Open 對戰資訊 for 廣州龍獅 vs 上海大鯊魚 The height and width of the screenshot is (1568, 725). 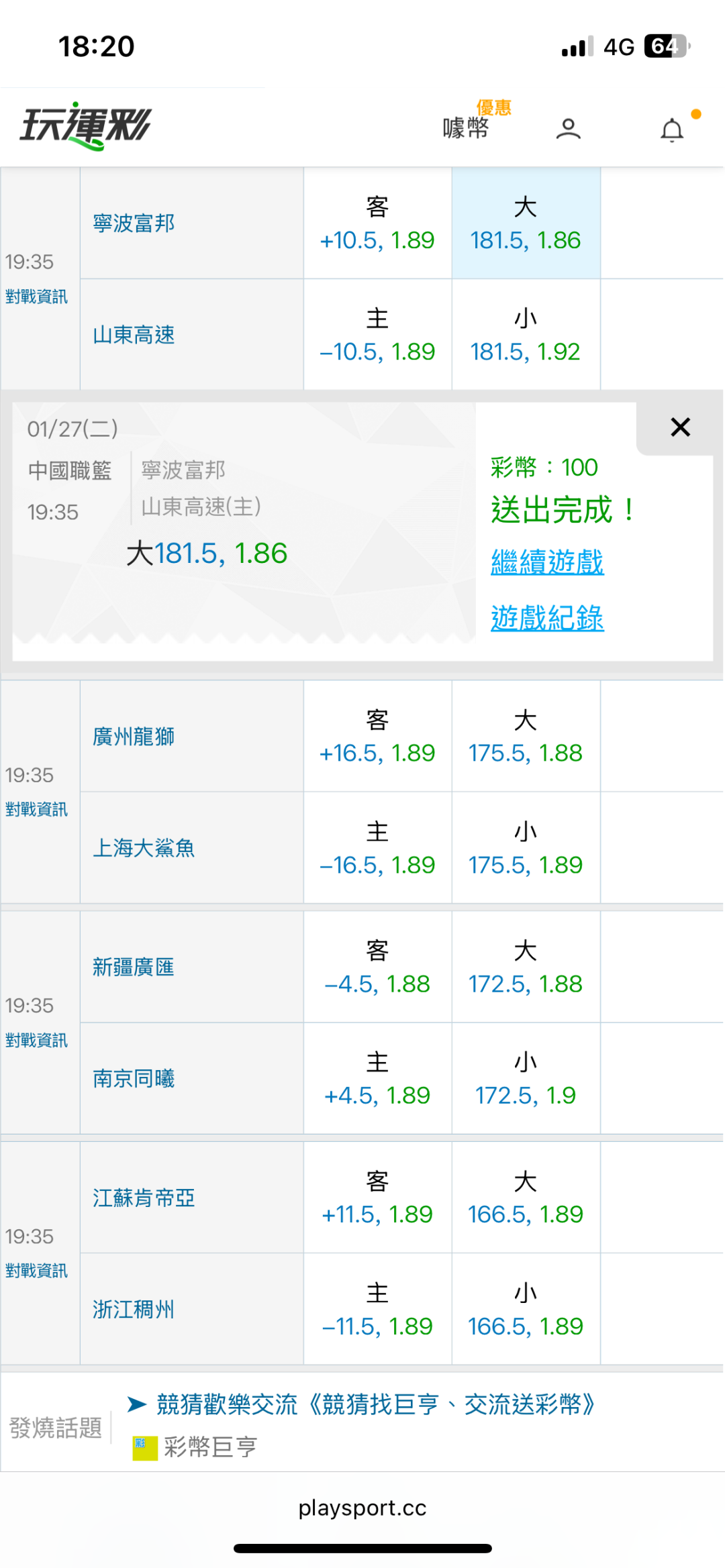point(36,809)
